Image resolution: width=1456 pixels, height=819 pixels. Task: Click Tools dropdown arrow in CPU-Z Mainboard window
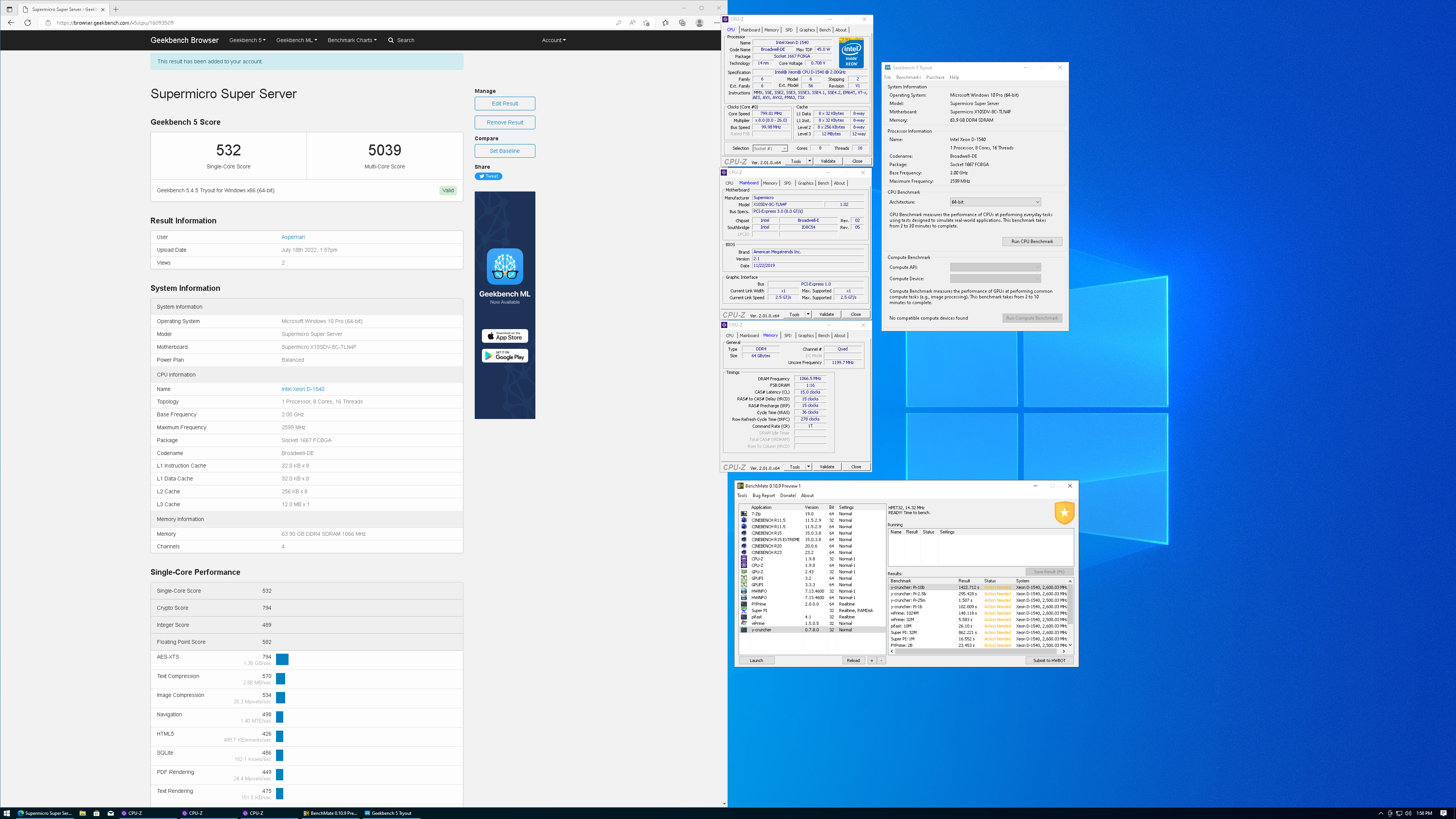(808, 314)
